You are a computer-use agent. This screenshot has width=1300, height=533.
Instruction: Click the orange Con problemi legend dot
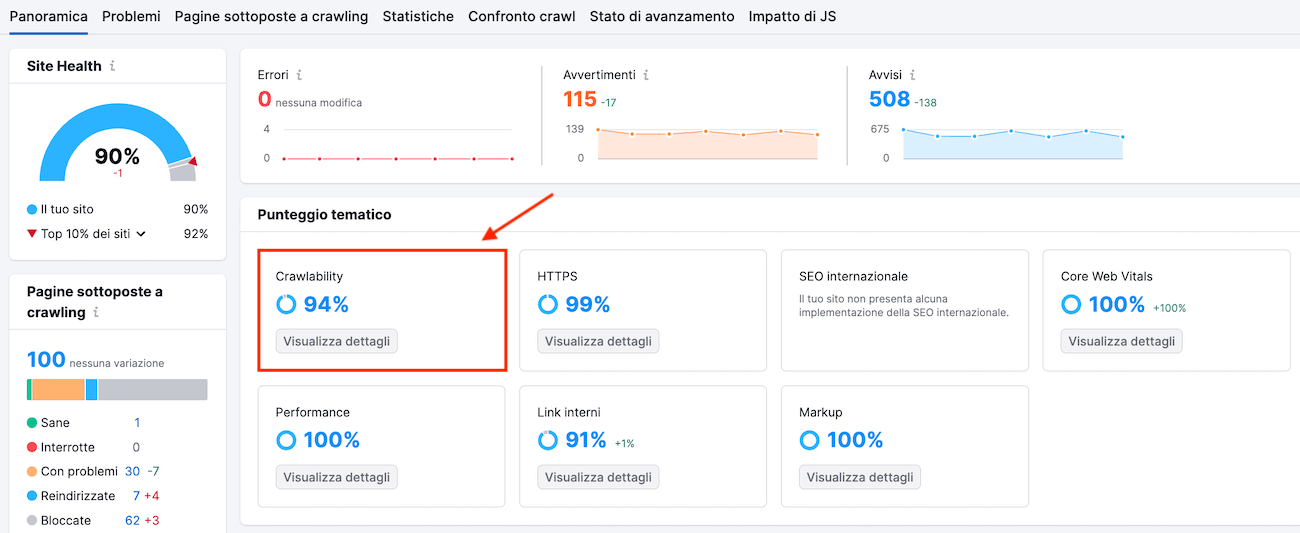[x=32, y=471]
